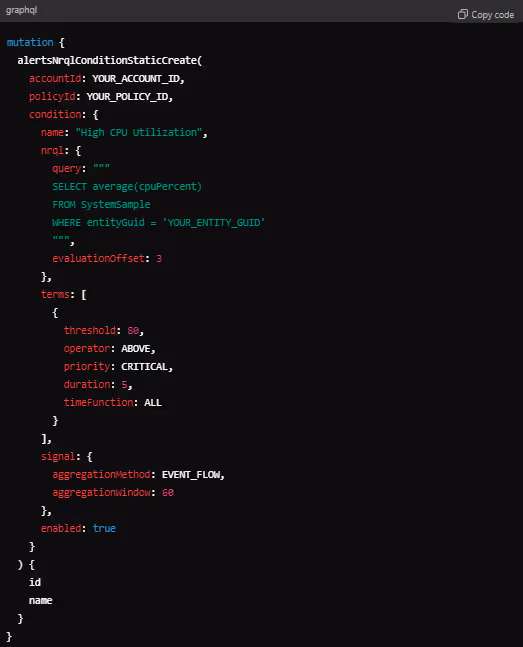The height and width of the screenshot is (647, 523).
Task: Click the CRITICAL priority value
Action: (144, 367)
